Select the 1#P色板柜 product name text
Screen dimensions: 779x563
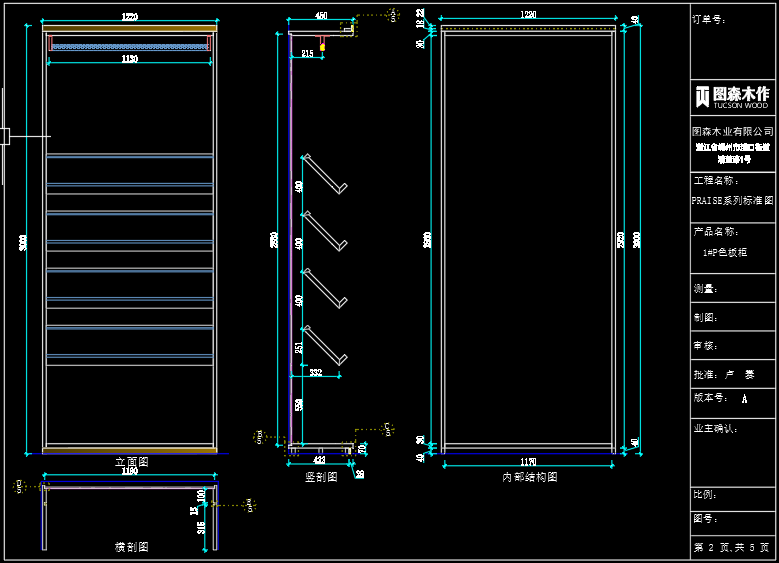point(725,252)
